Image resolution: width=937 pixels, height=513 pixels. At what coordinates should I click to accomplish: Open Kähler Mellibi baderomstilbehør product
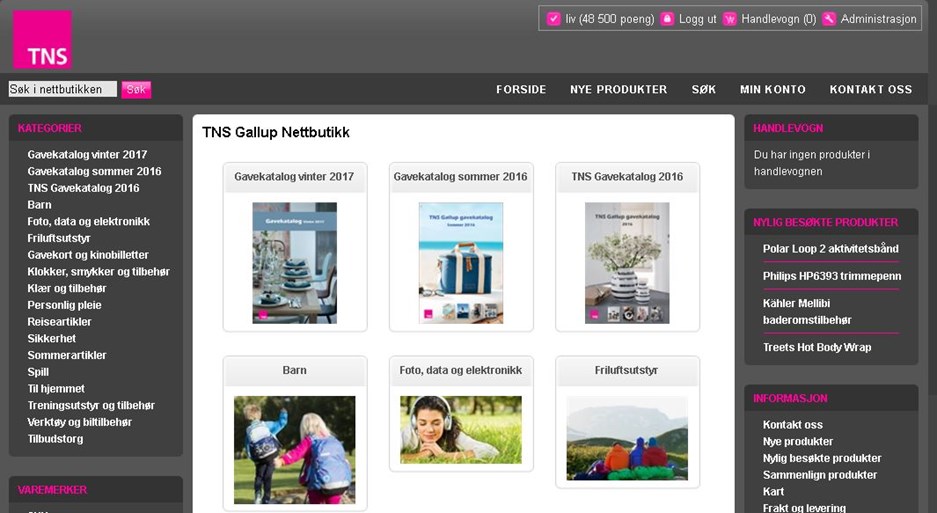click(x=807, y=312)
